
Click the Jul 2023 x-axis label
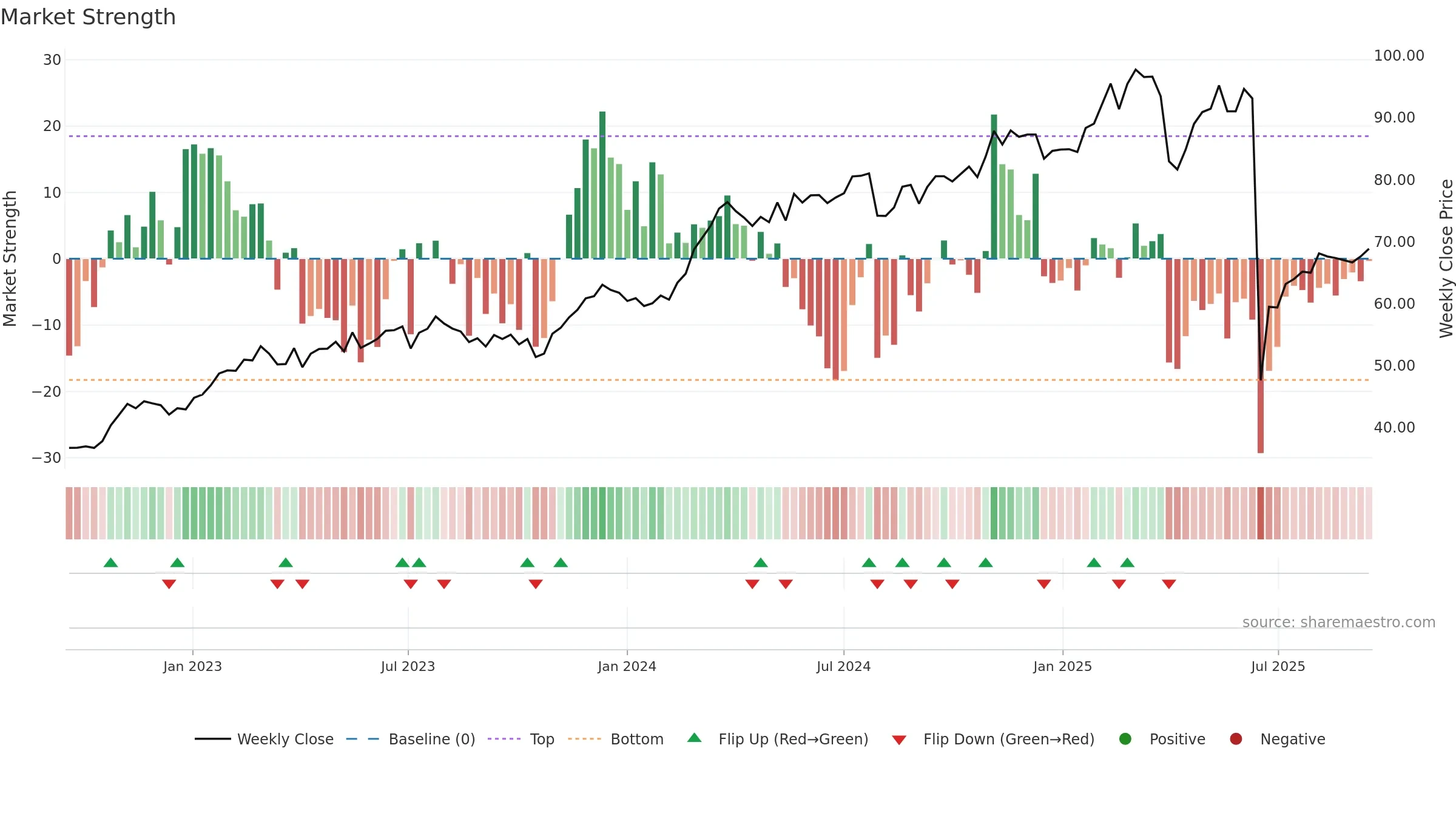pyautogui.click(x=408, y=666)
